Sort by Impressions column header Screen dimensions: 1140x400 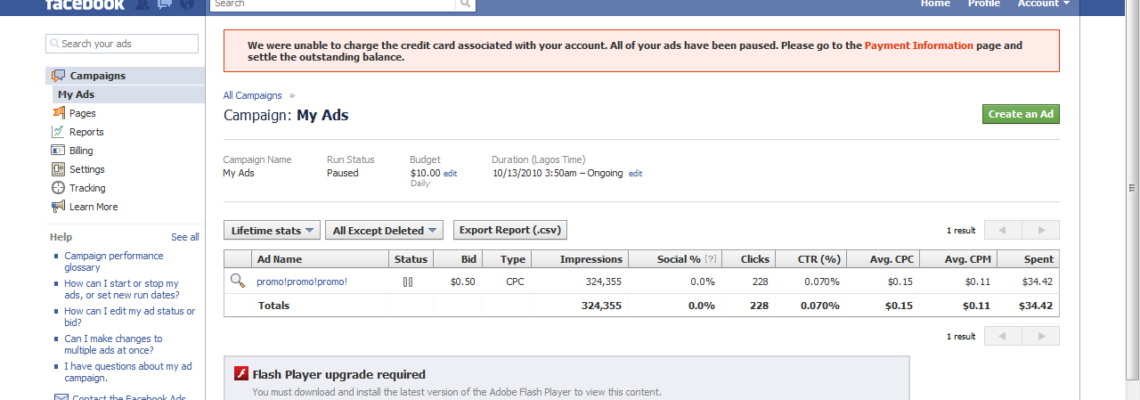579,259
